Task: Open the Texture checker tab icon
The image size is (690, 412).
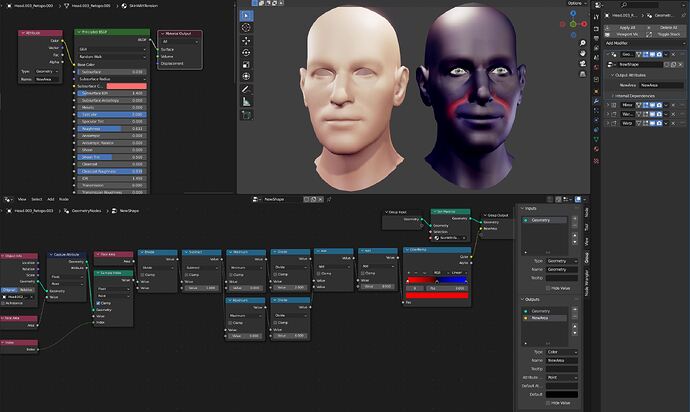Action: [x=596, y=161]
